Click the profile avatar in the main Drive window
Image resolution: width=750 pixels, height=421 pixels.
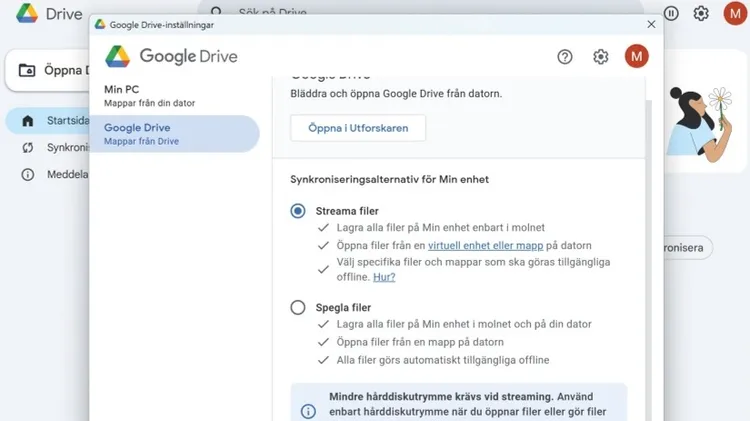735,13
